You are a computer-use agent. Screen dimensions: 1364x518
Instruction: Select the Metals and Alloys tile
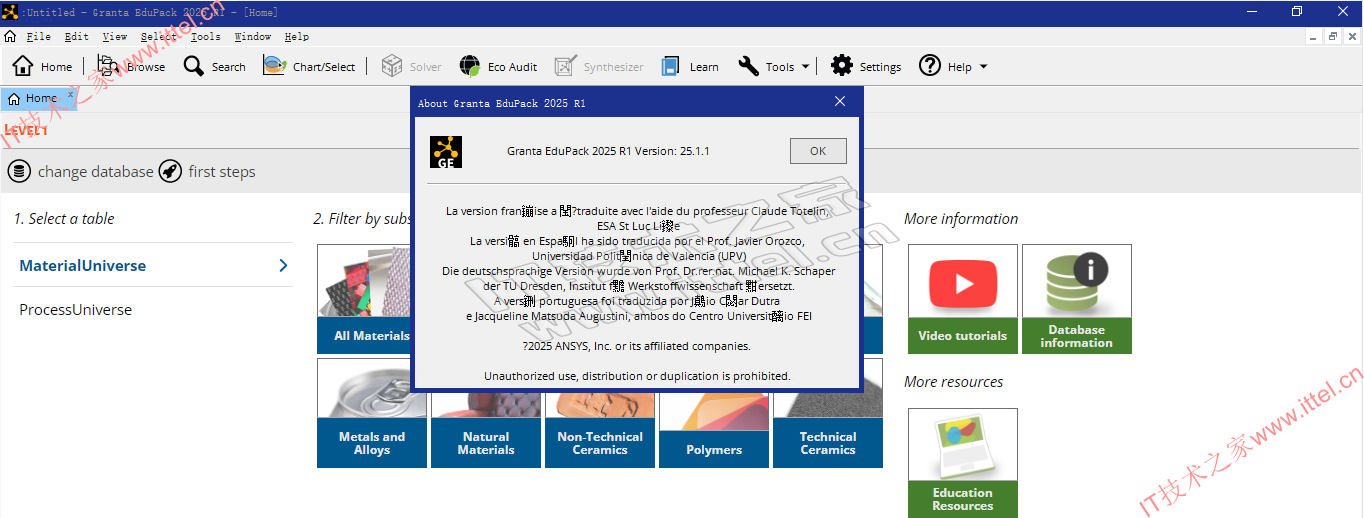372,413
